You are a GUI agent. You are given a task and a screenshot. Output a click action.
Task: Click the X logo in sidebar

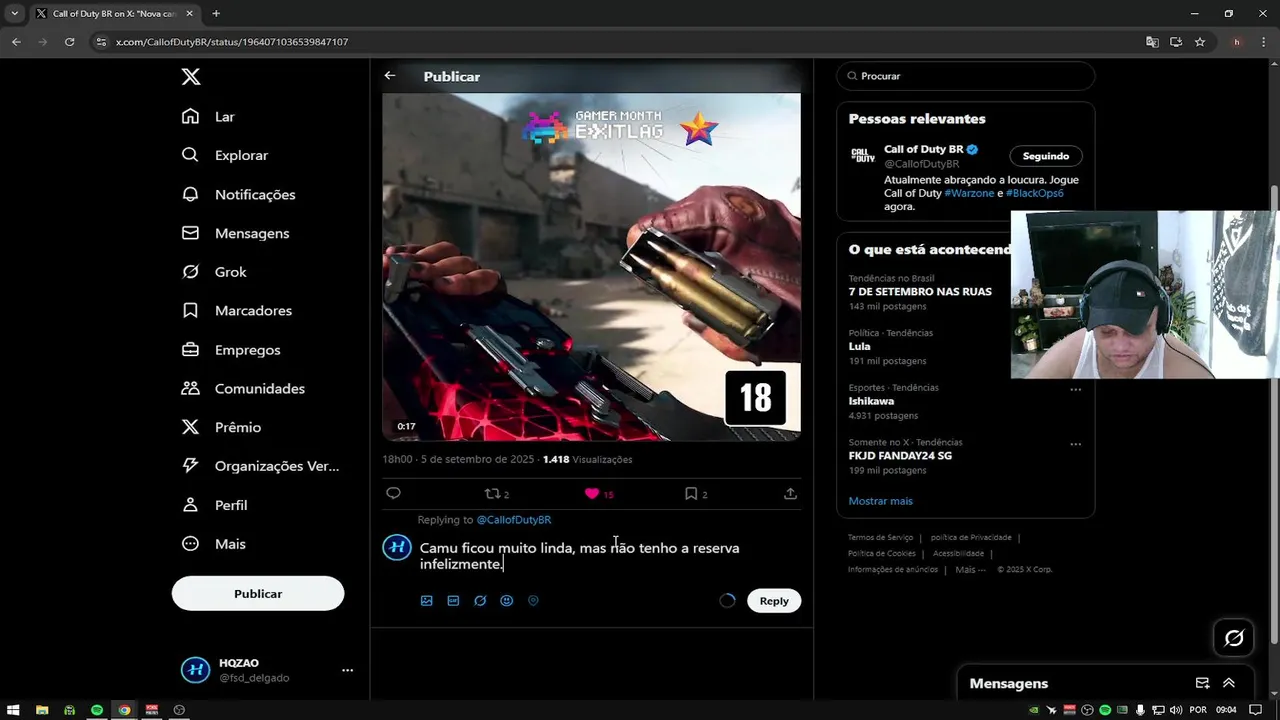click(191, 77)
